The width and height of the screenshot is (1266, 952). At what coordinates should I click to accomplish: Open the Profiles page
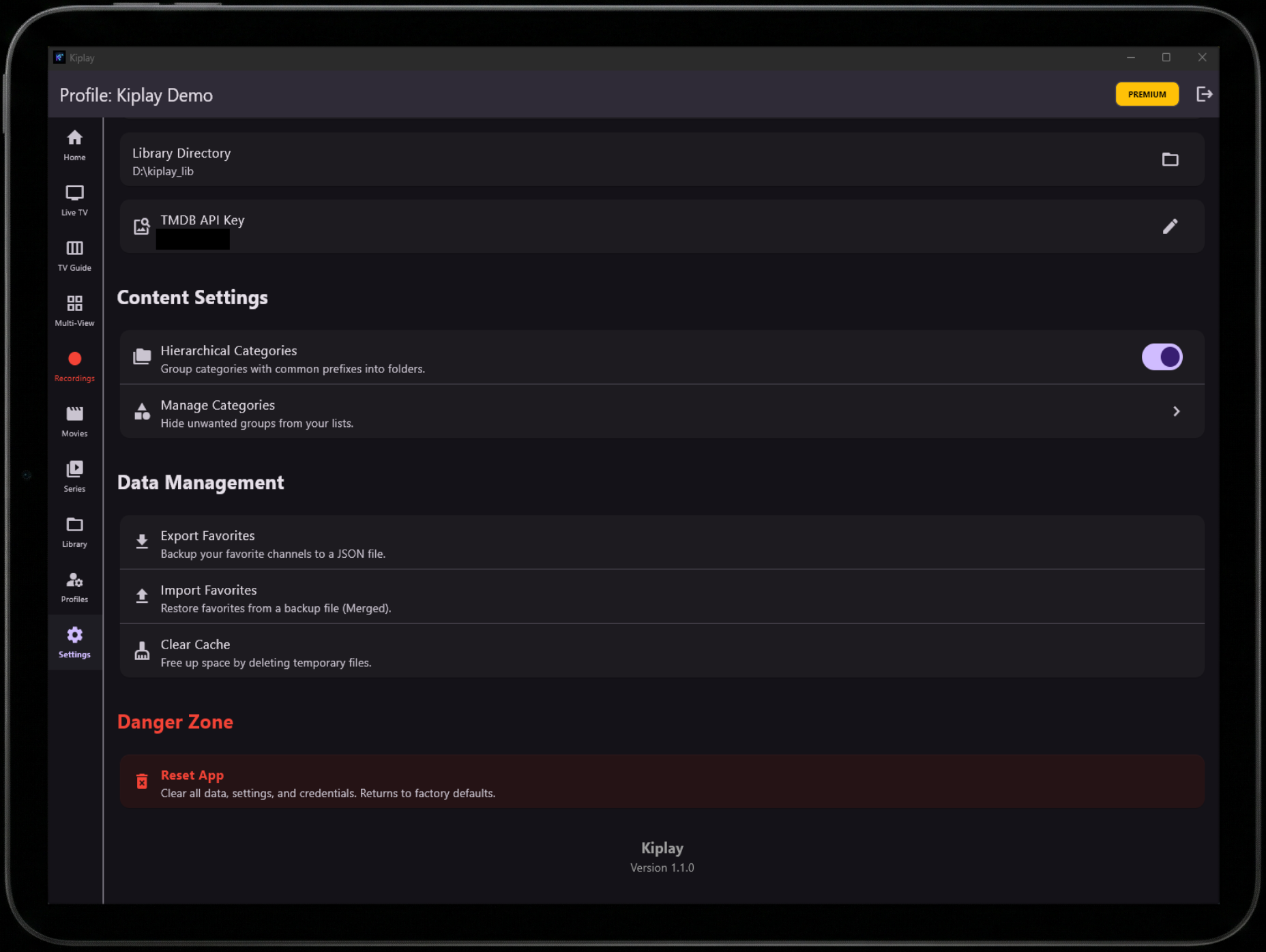74,587
